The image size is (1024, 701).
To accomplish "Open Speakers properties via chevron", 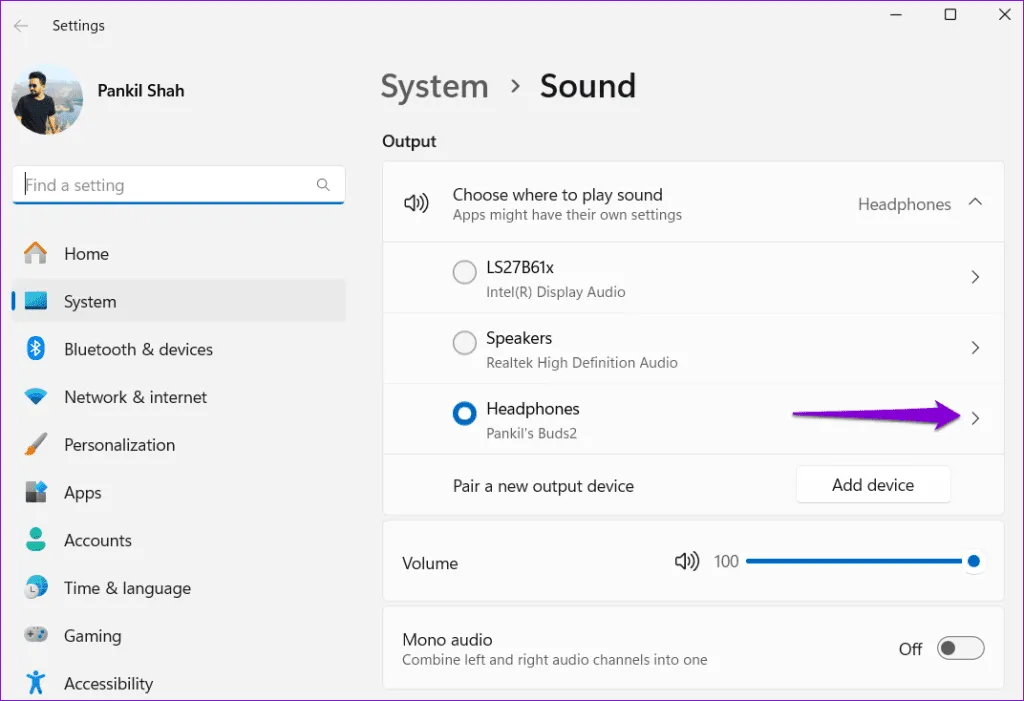I will (975, 348).
